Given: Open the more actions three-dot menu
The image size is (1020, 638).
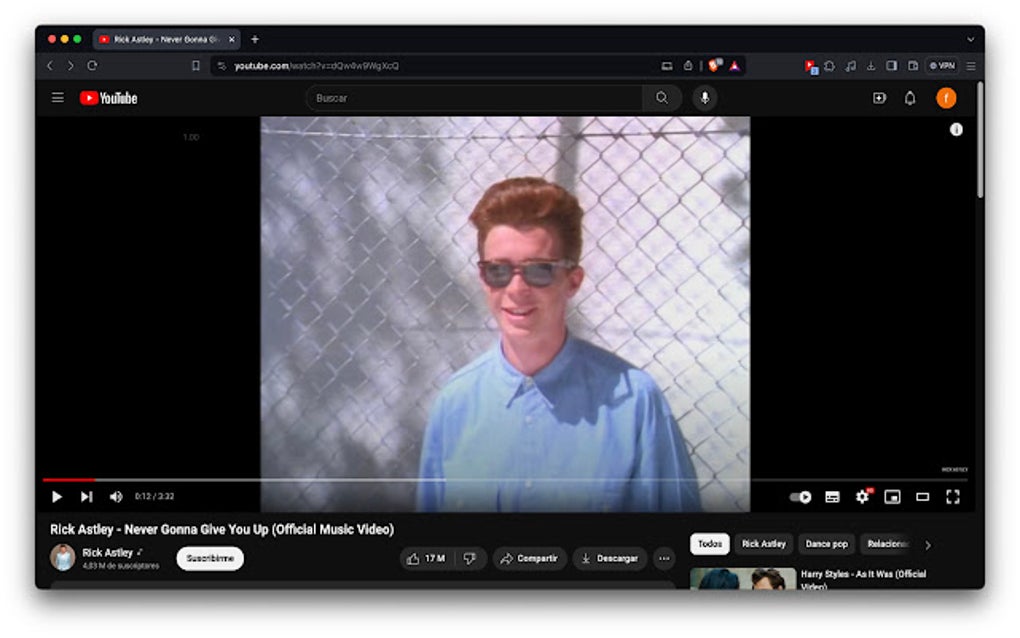Looking at the screenshot, I should (663, 558).
